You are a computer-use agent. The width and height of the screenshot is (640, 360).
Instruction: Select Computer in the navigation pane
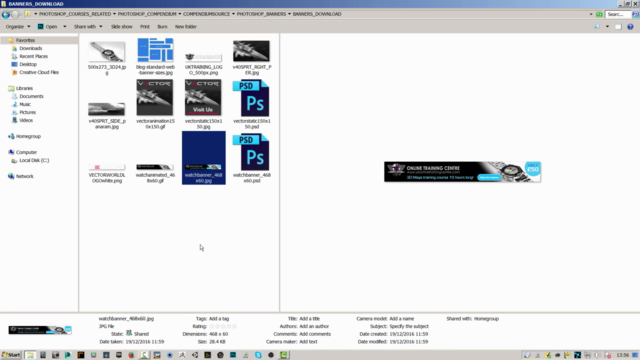[26, 152]
